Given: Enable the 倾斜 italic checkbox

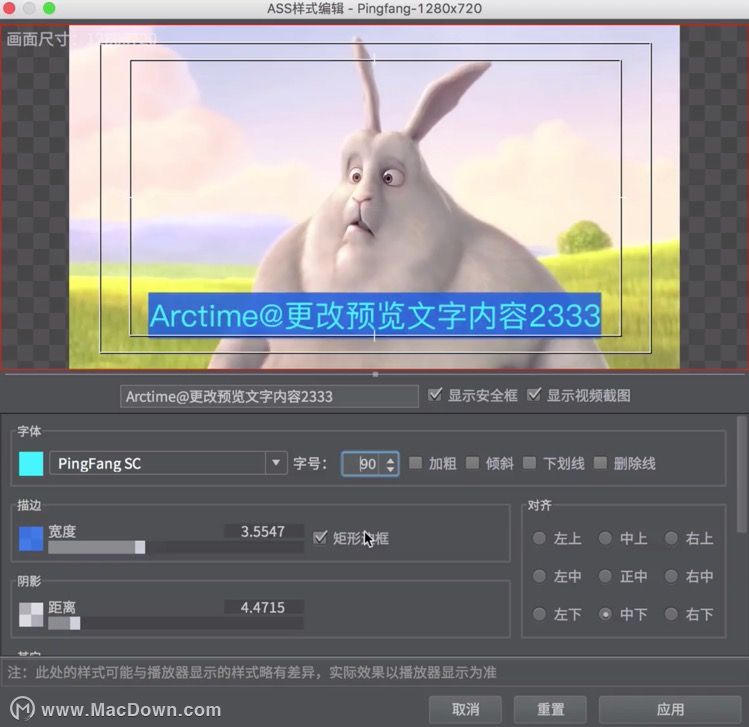Looking at the screenshot, I should (x=472, y=463).
